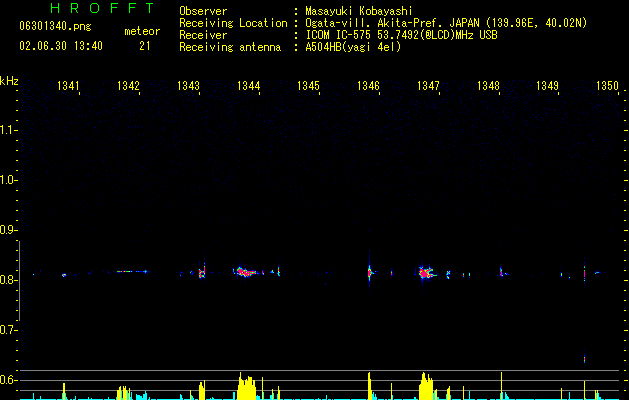The height and width of the screenshot is (400, 629).
Task: Click the Receiving Location text Ogata-vill. Akita-Pref.
Action: pyautogui.click(x=375, y=23)
